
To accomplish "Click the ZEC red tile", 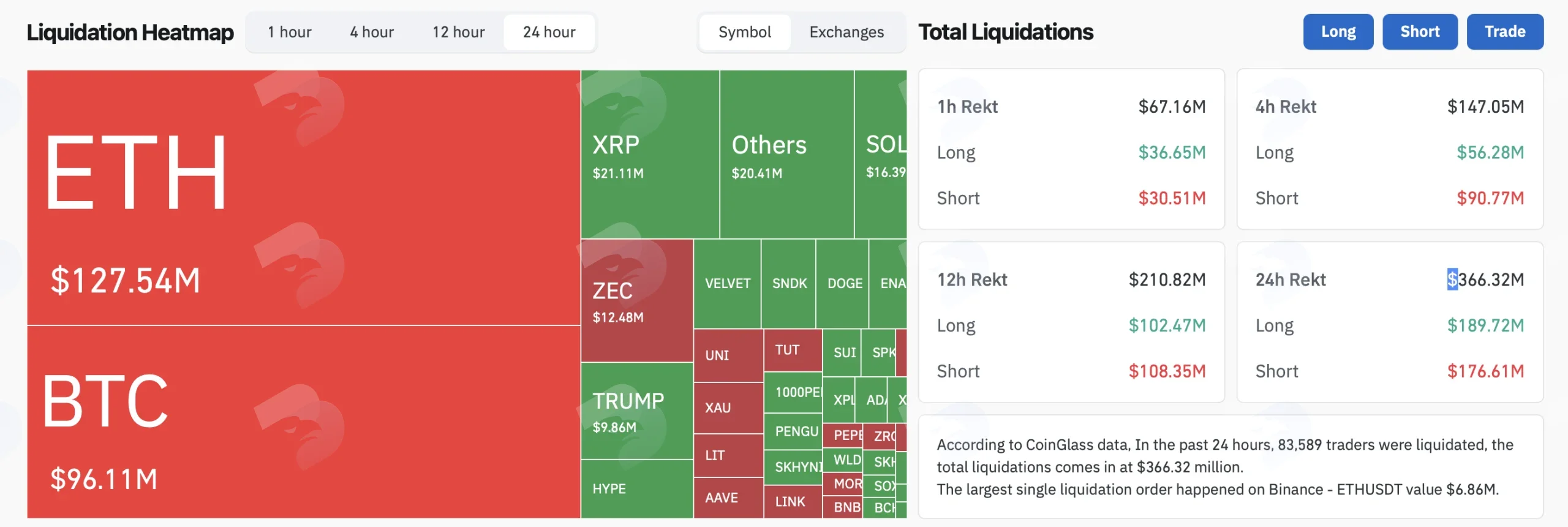I will [x=637, y=300].
